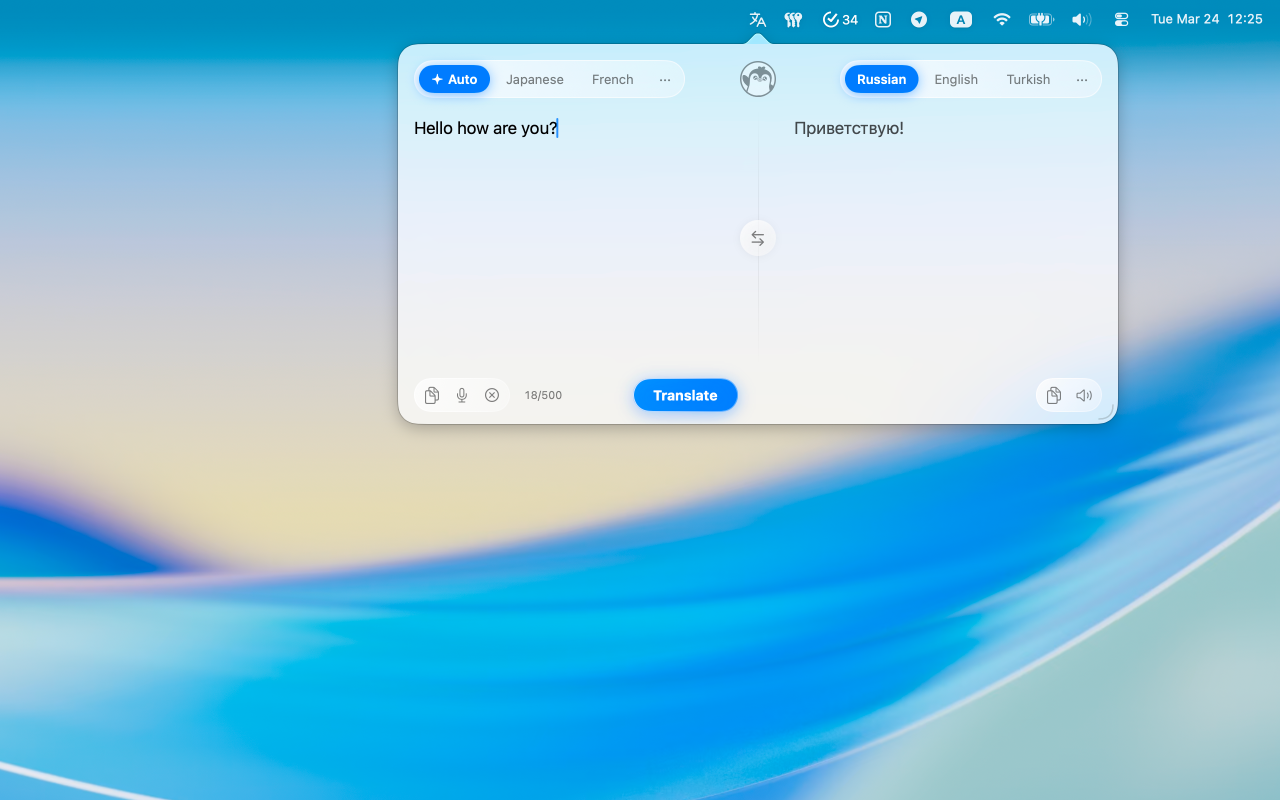Click the penguin mascot logo icon
This screenshot has width=1280, height=800.
coord(758,79)
